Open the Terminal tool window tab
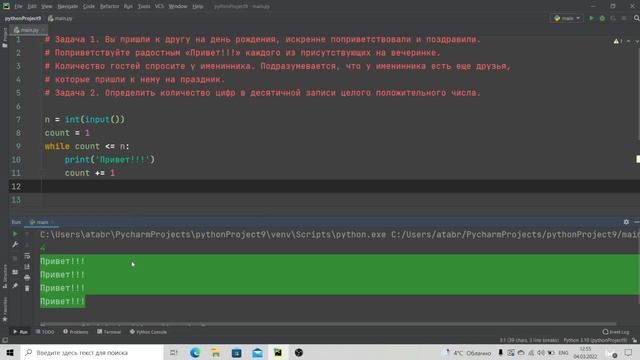 click(x=109, y=332)
